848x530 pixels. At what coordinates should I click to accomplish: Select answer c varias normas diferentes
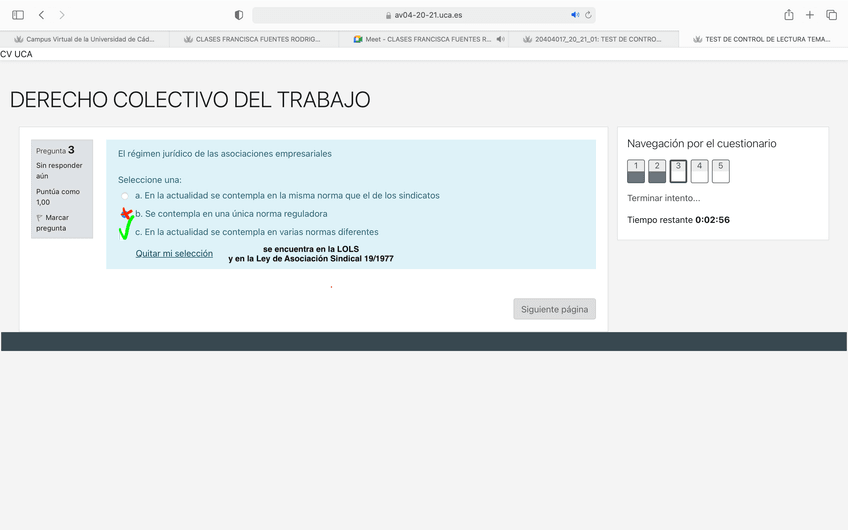click(124, 233)
